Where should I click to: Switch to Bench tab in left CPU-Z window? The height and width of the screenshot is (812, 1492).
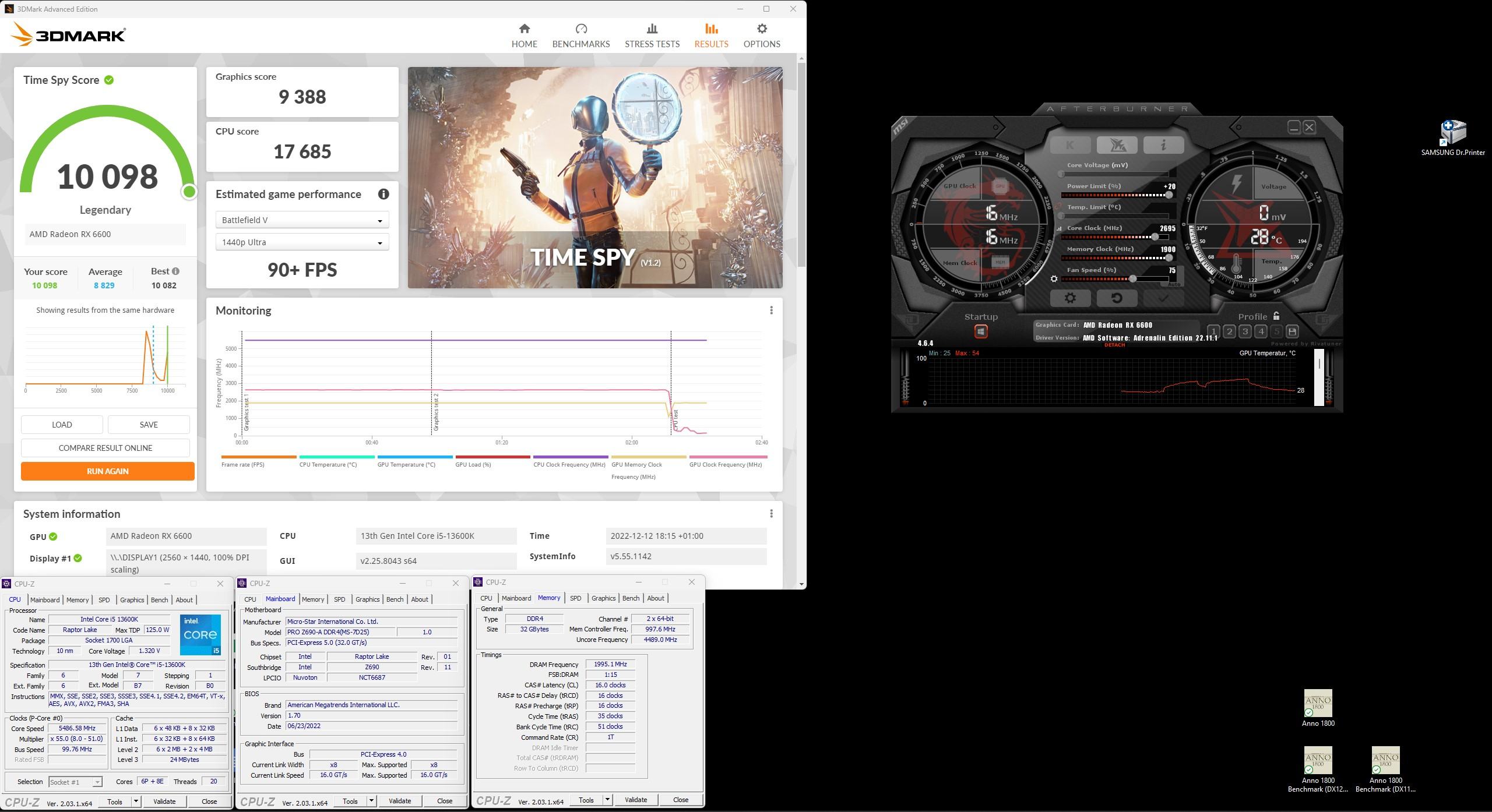pyautogui.click(x=159, y=600)
